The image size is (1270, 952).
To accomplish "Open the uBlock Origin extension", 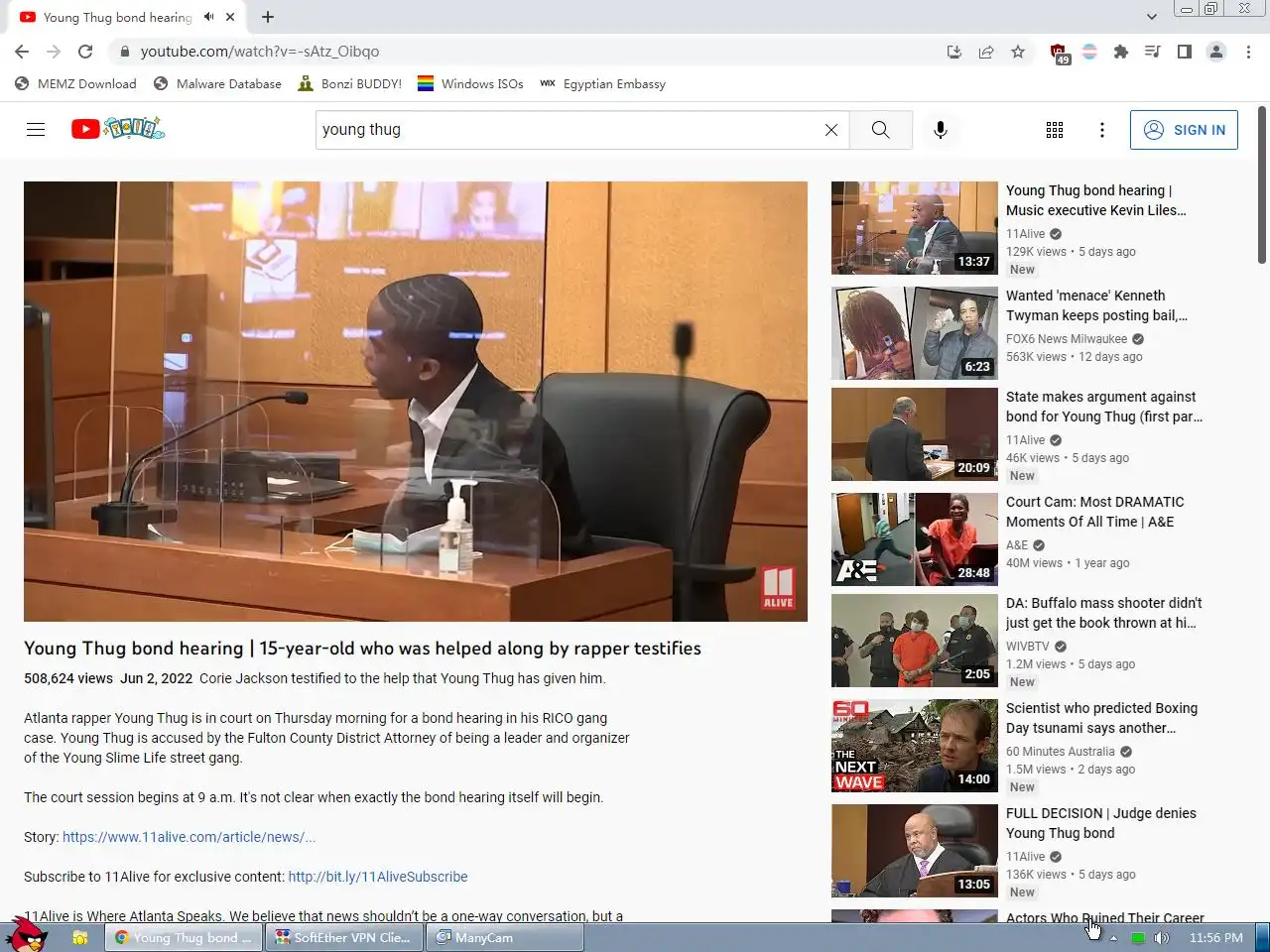I will pos(1059,53).
